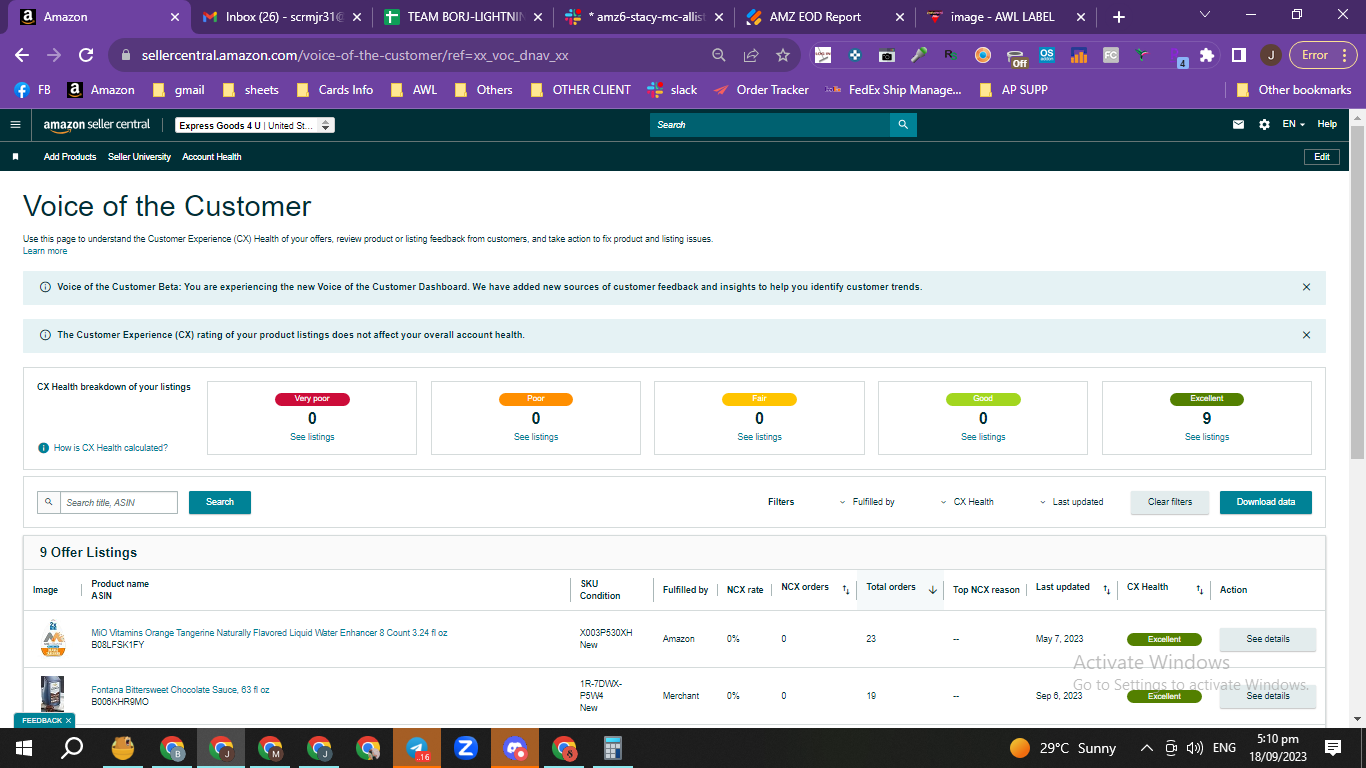Open Telegram from the taskbar
Screen dimensions: 1366x768
pyautogui.click(x=417, y=748)
